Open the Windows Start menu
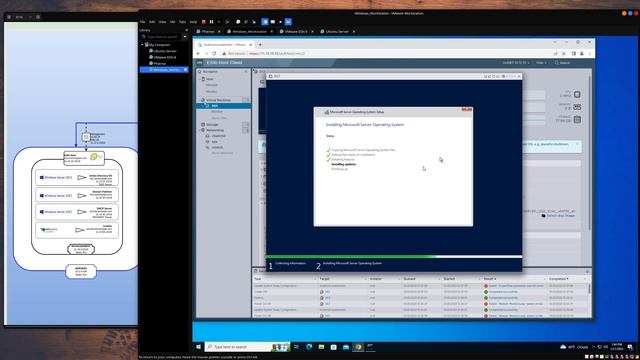640x360 pixels. click(198, 347)
